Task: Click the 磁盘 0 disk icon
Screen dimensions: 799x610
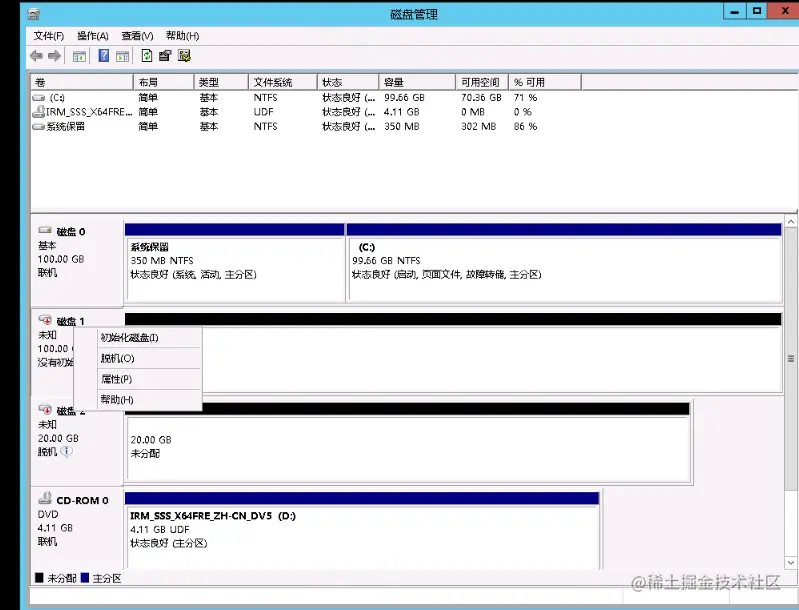Action: [x=45, y=230]
